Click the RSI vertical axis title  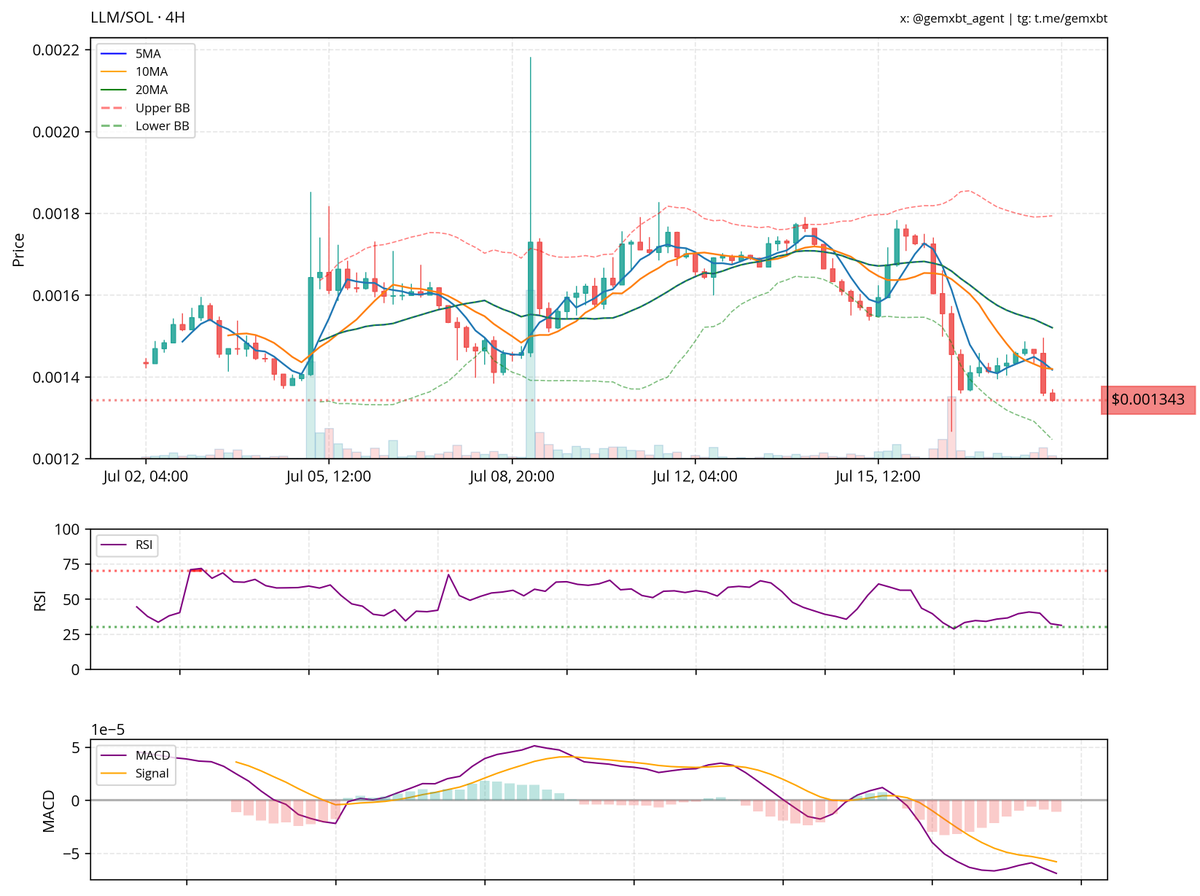(39, 599)
